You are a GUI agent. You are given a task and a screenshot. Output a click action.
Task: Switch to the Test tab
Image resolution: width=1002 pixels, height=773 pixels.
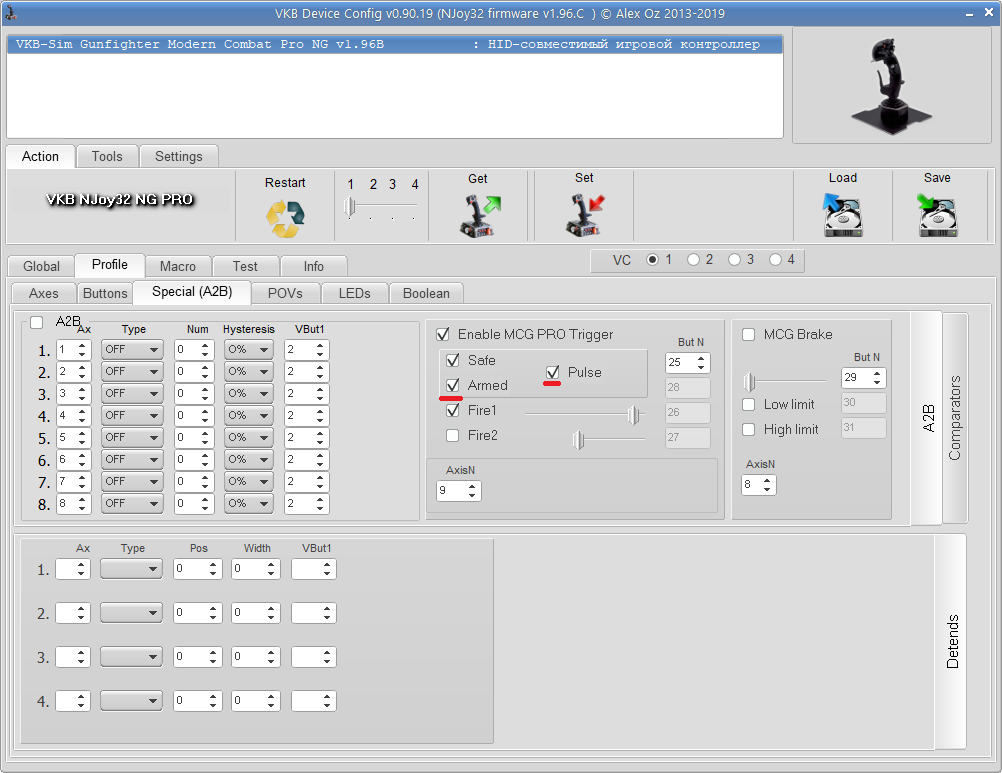tap(245, 266)
